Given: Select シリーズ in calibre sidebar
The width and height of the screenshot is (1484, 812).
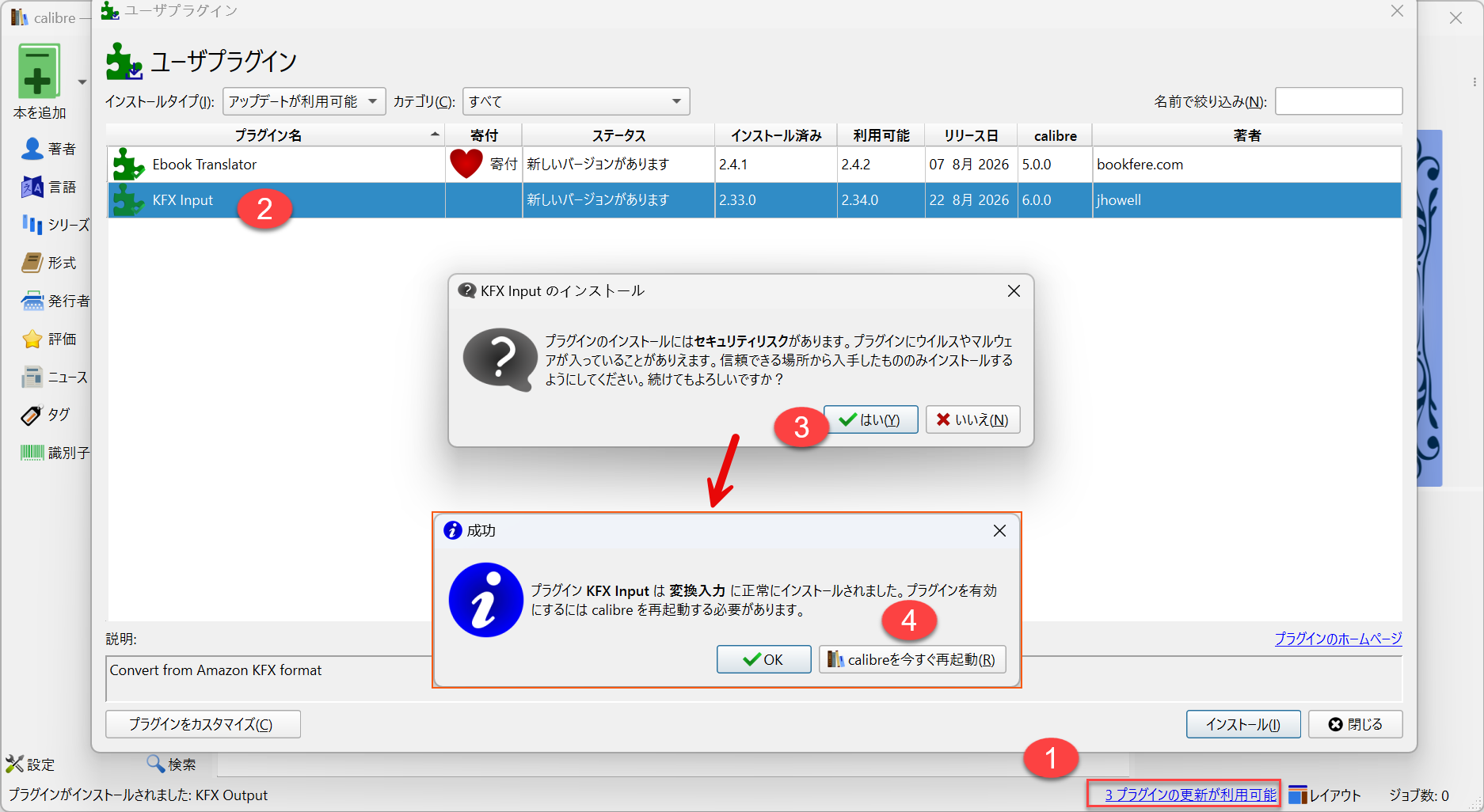Looking at the screenshot, I should coord(55,225).
